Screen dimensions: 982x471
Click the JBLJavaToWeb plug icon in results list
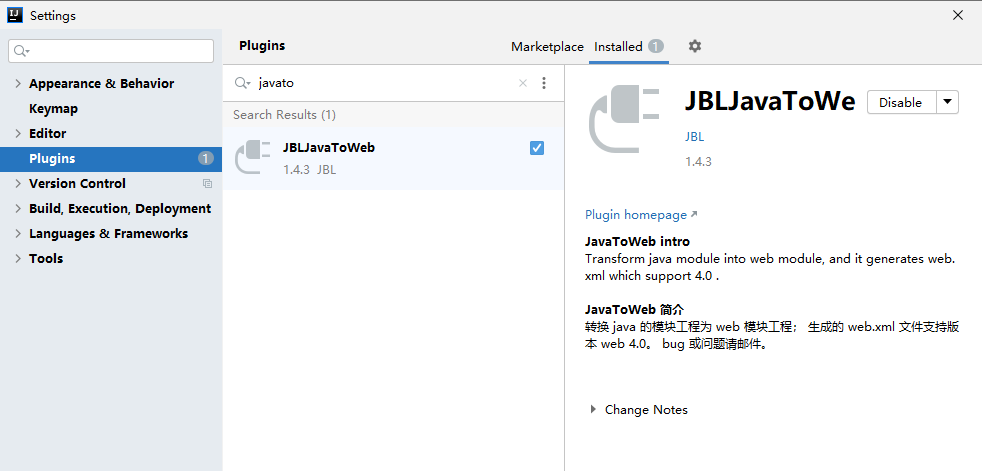pos(252,157)
